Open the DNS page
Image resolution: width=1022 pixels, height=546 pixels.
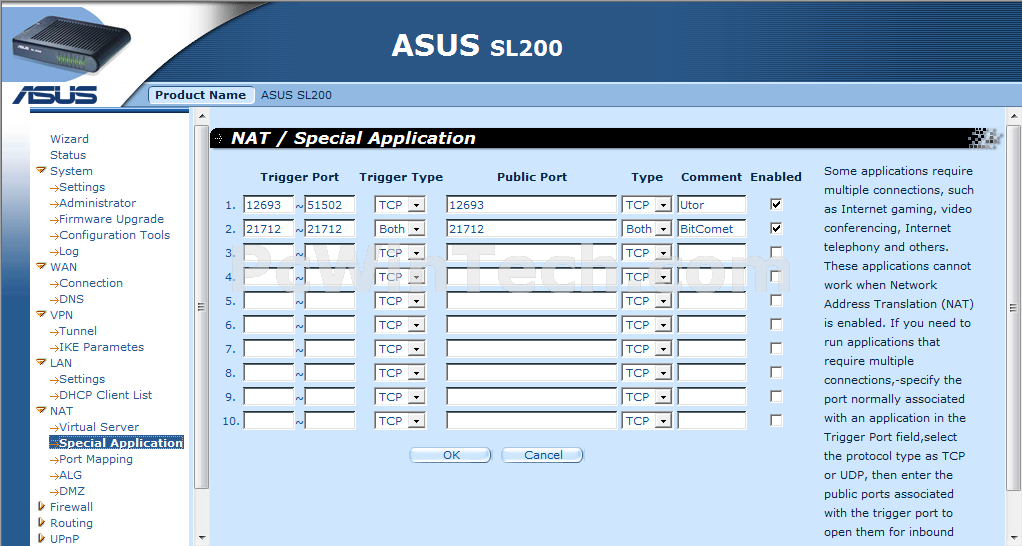point(72,299)
